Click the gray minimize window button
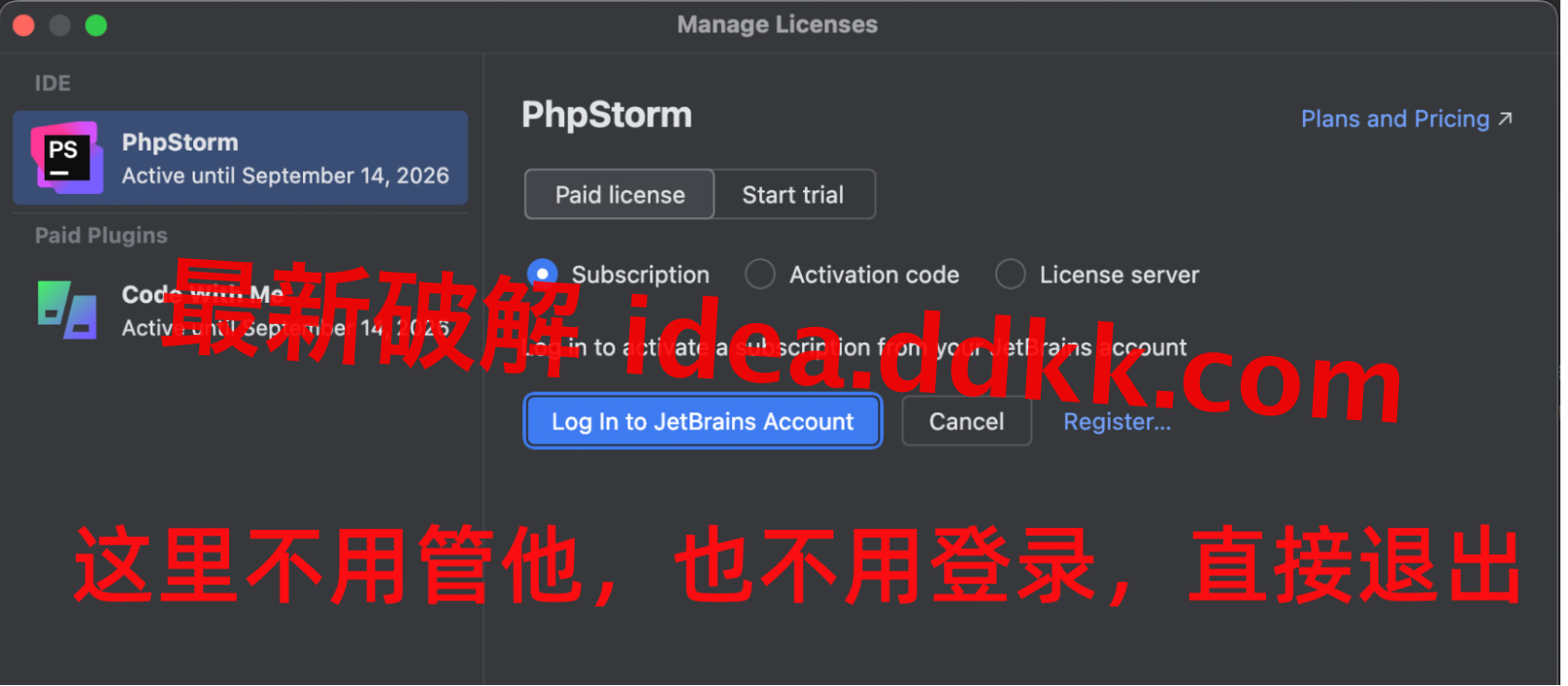1568x686 pixels. click(60, 25)
